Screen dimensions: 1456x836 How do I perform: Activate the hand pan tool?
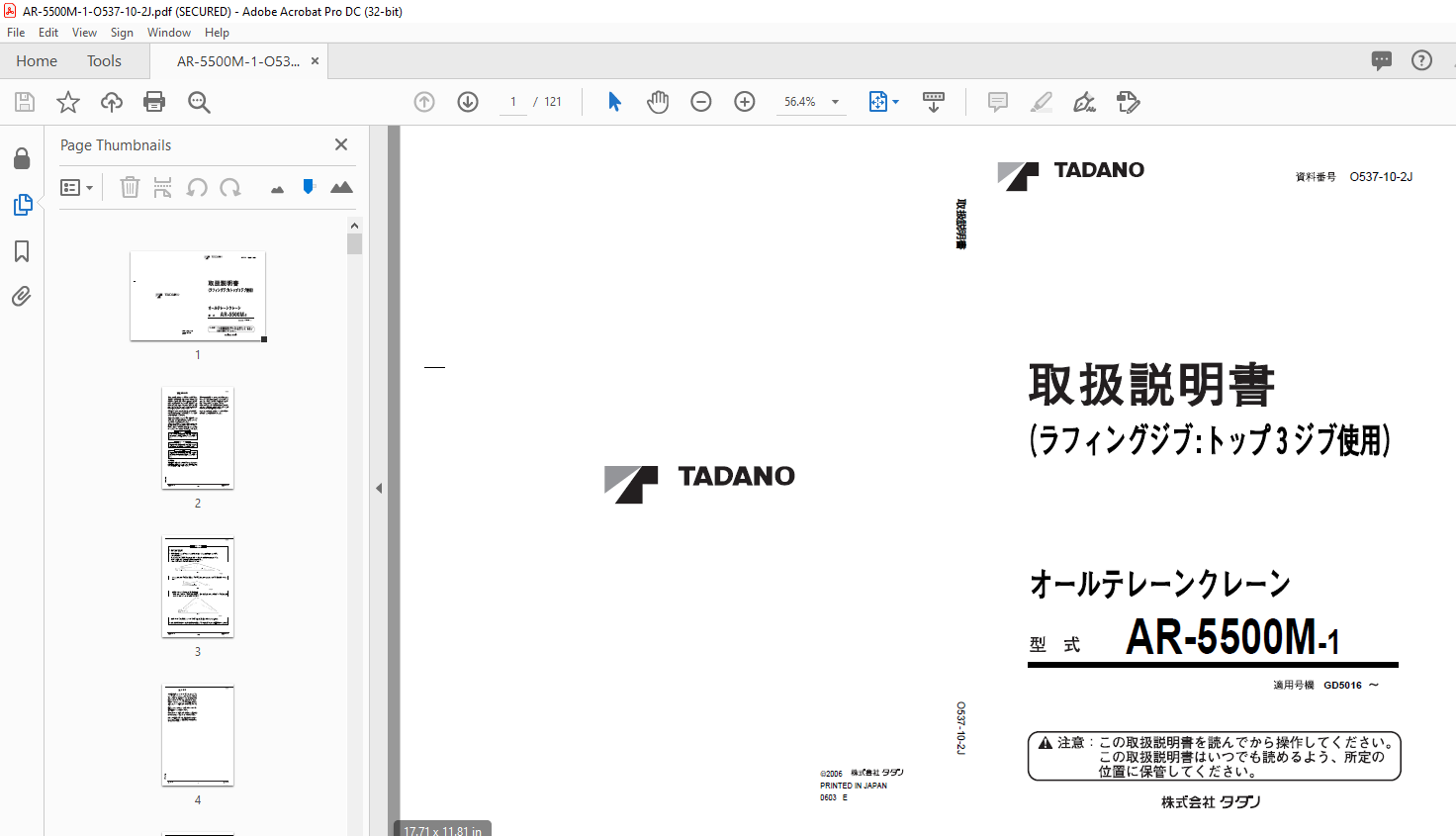pos(658,102)
